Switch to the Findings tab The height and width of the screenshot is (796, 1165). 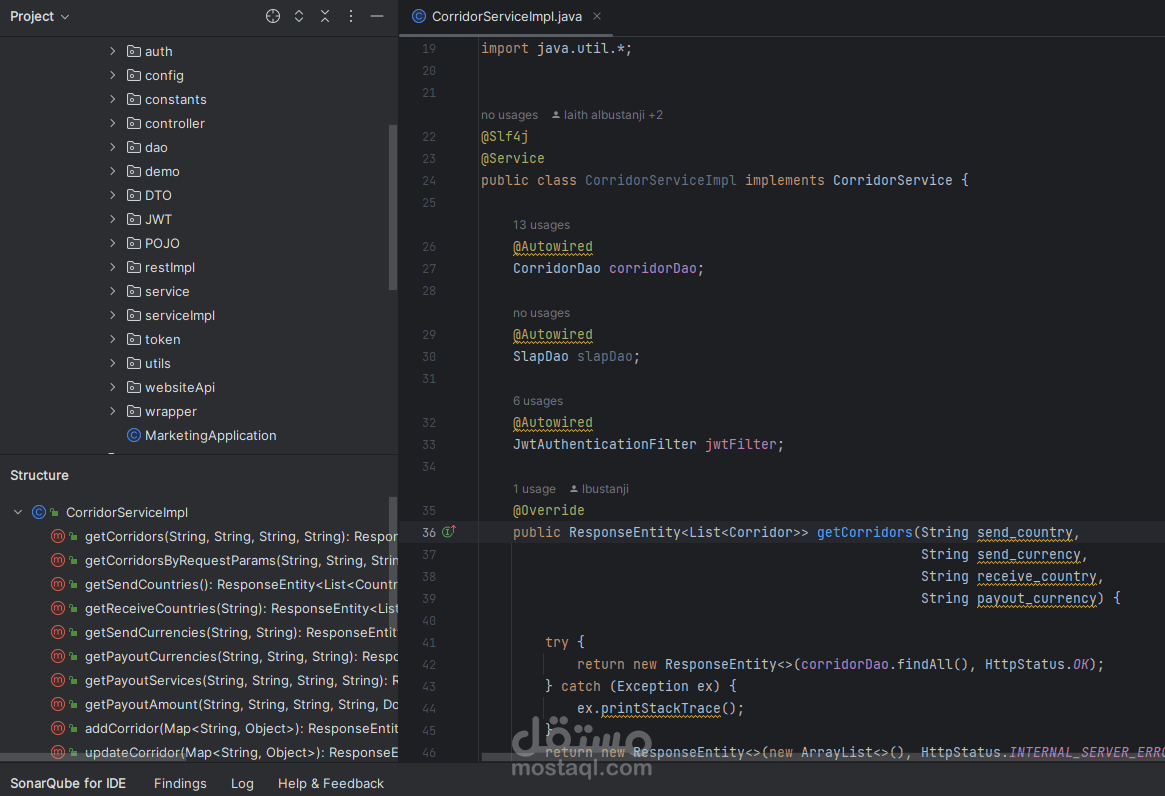[x=180, y=783]
